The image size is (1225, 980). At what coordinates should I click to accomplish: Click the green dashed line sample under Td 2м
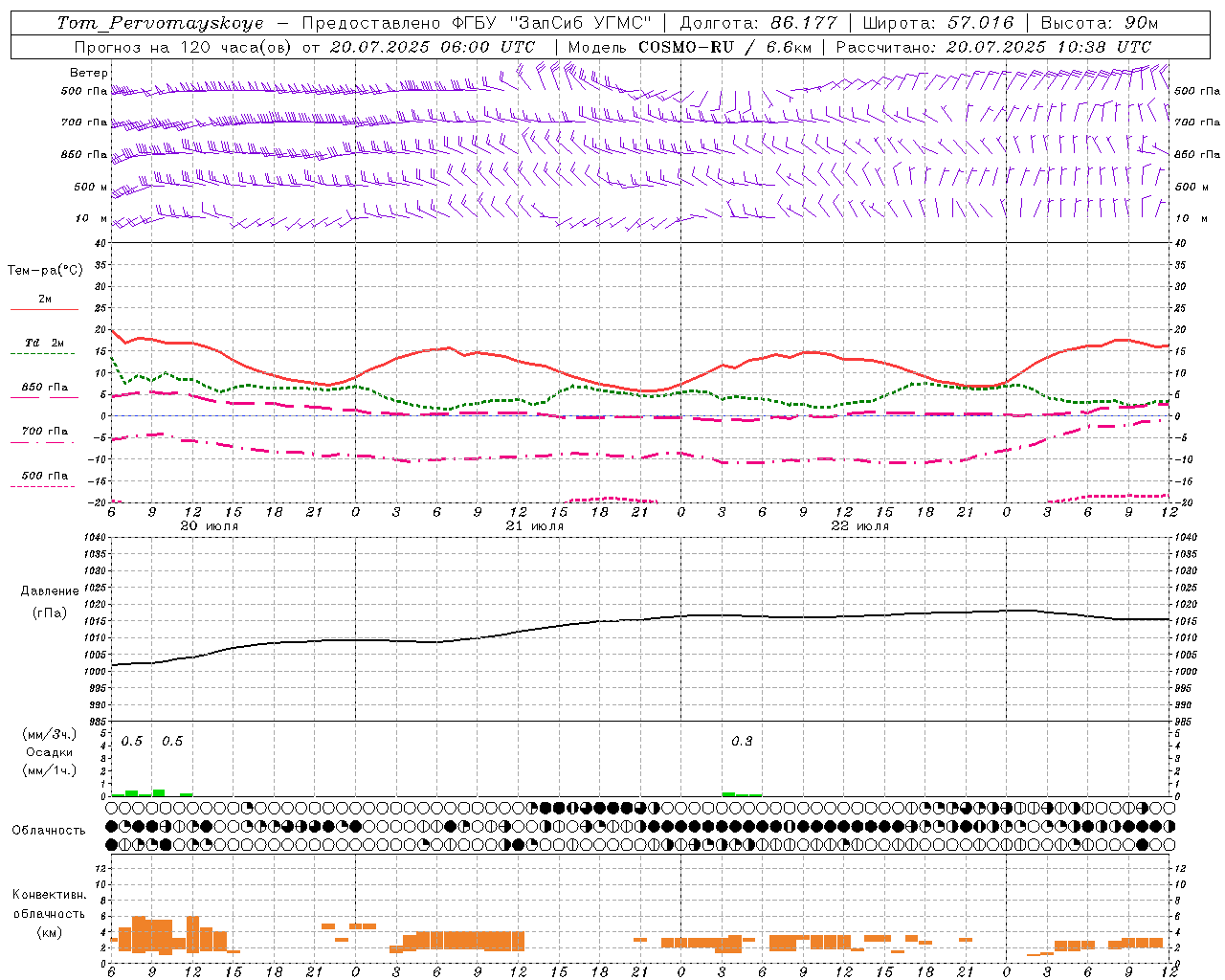(42, 354)
